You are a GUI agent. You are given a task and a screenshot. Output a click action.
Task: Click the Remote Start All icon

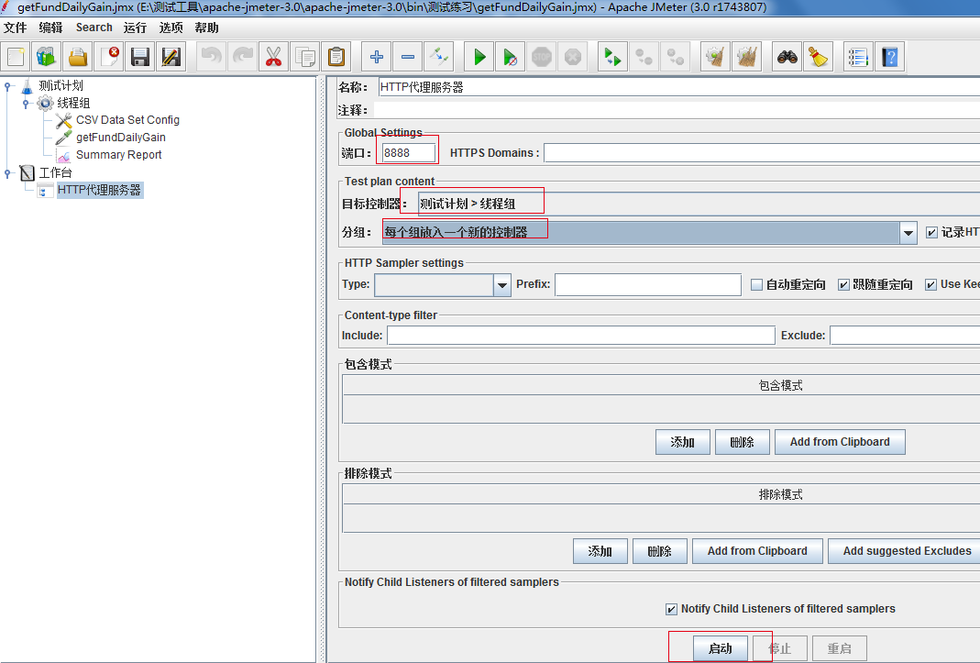click(x=612, y=57)
